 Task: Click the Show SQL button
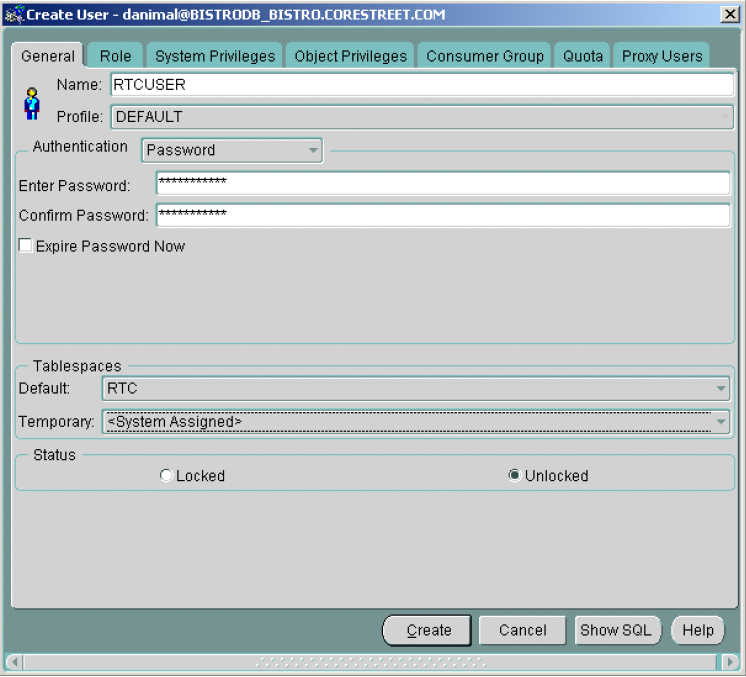[x=616, y=630]
